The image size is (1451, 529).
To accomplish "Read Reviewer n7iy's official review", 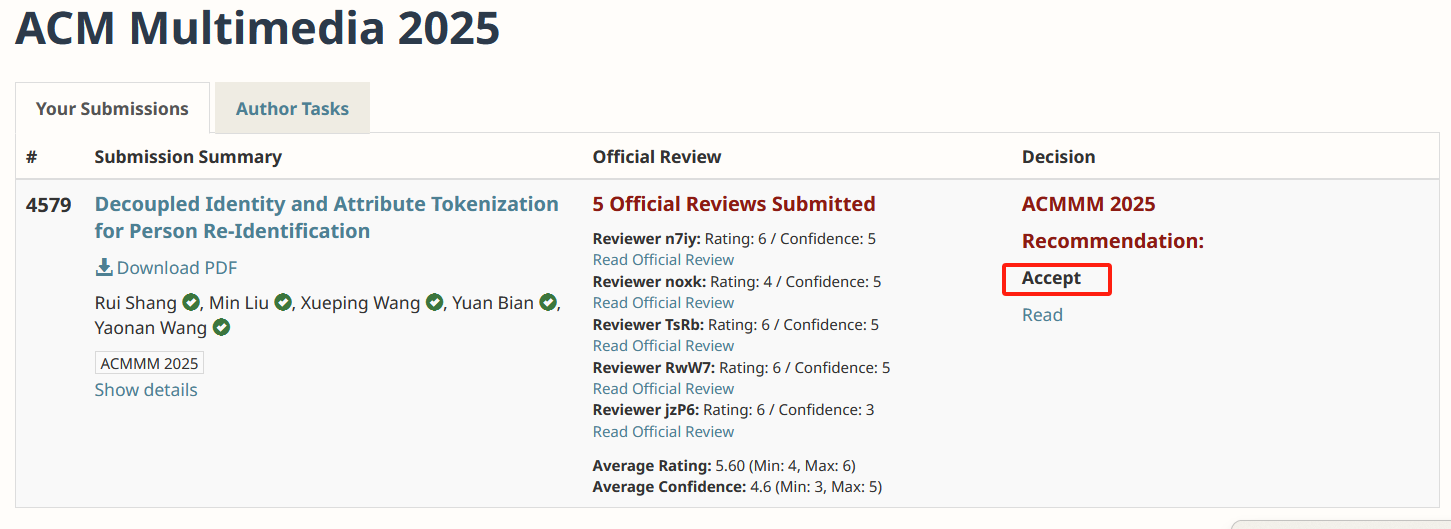I will pyautogui.click(x=663, y=260).
